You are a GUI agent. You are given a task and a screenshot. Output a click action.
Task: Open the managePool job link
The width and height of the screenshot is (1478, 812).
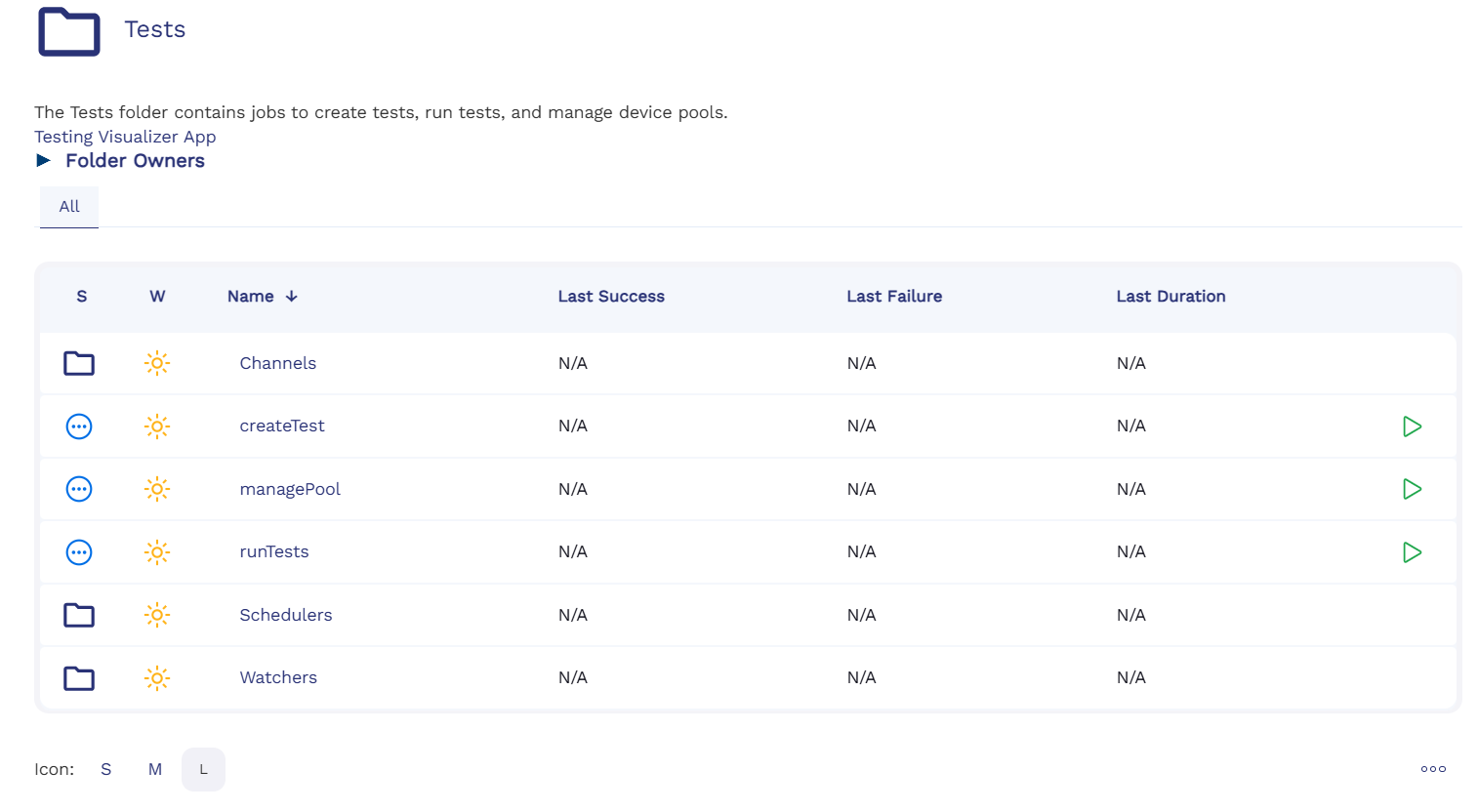pyautogui.click(x=290, y=489)
